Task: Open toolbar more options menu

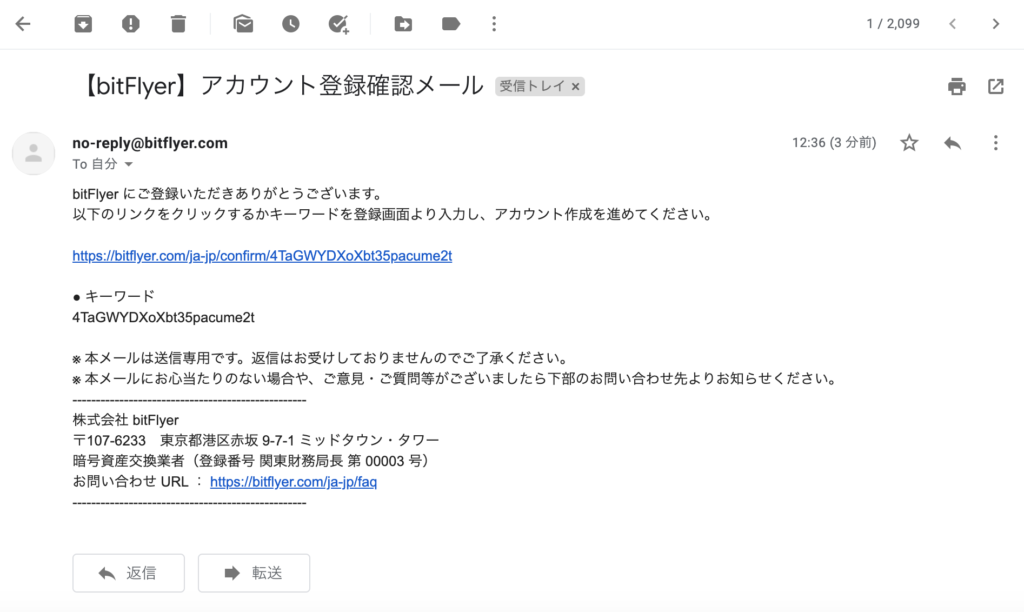Action: 494,24
